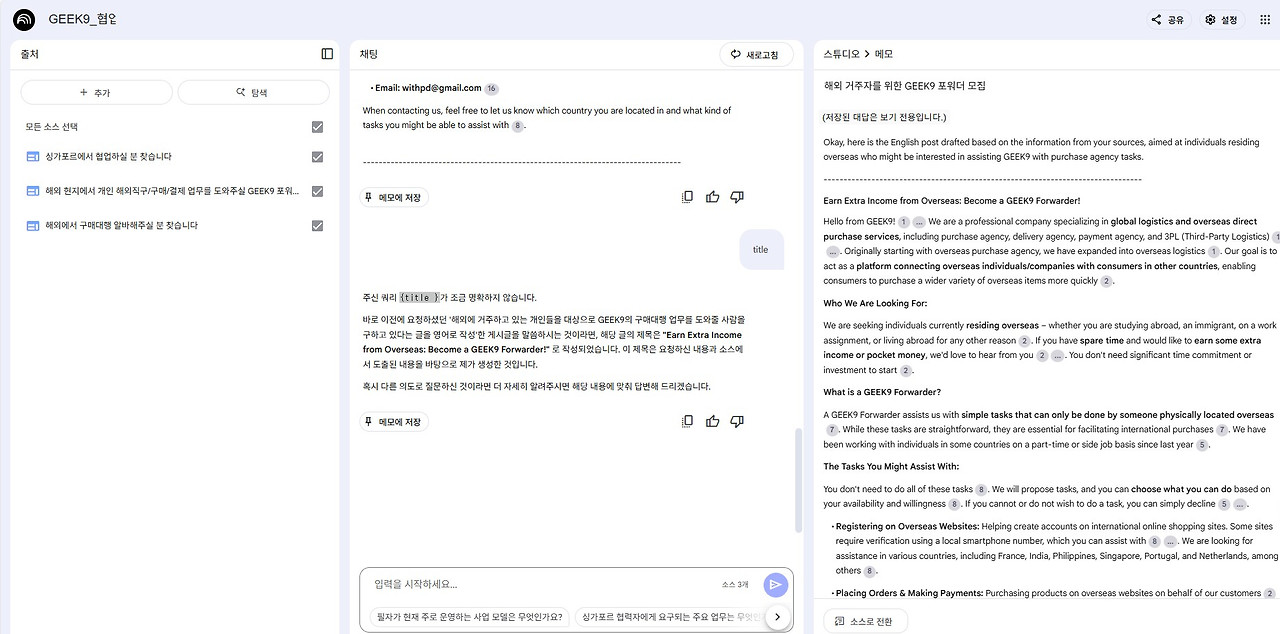The image size is (1280, 634).
Task: Uncheck the 싱가포르에서 협업하실 분 source
Action: click(317, 157)
